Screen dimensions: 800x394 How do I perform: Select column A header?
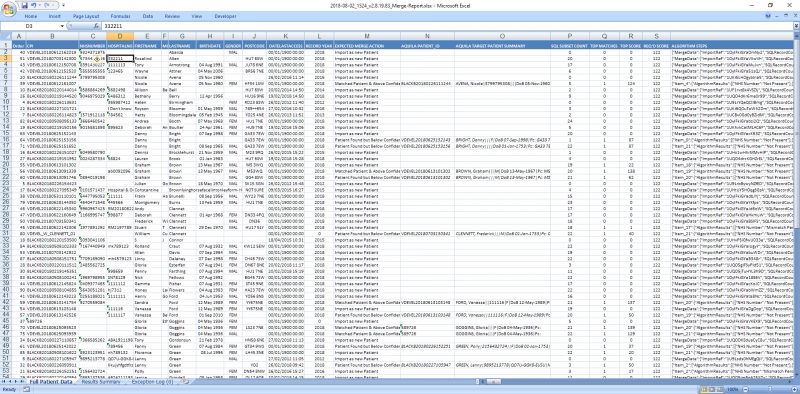pyautogui.click(x=18, y=36)
